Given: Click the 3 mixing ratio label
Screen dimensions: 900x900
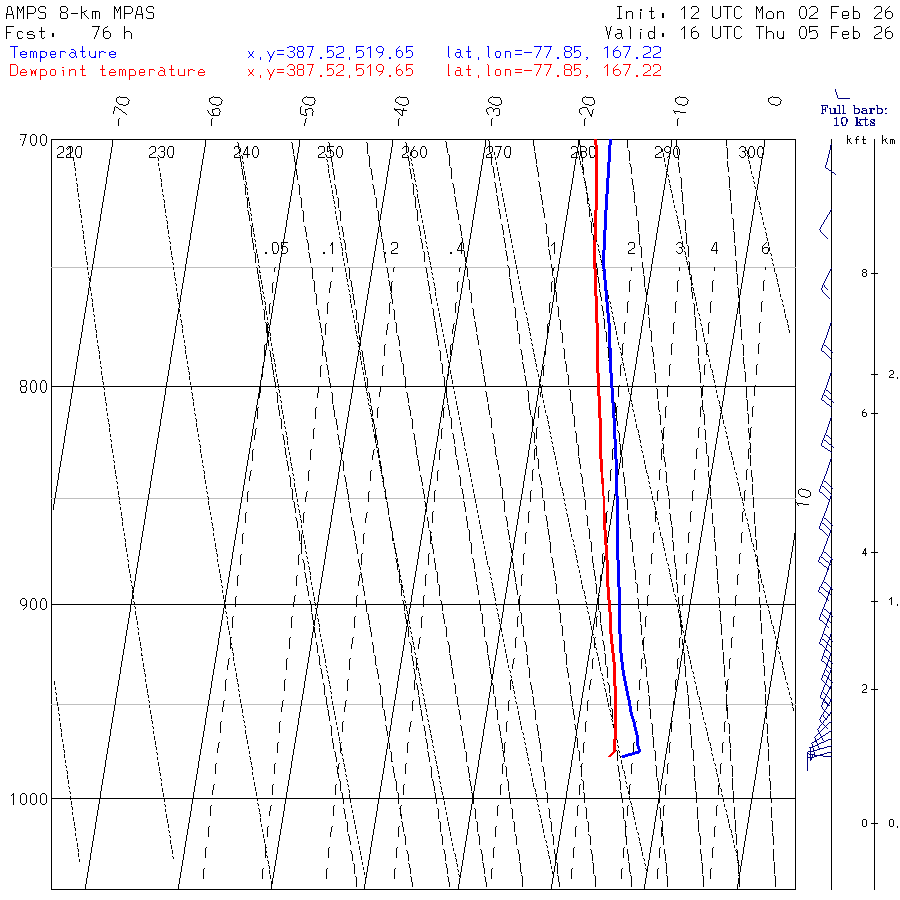Looking at the screenshot, I should (680, 249).
